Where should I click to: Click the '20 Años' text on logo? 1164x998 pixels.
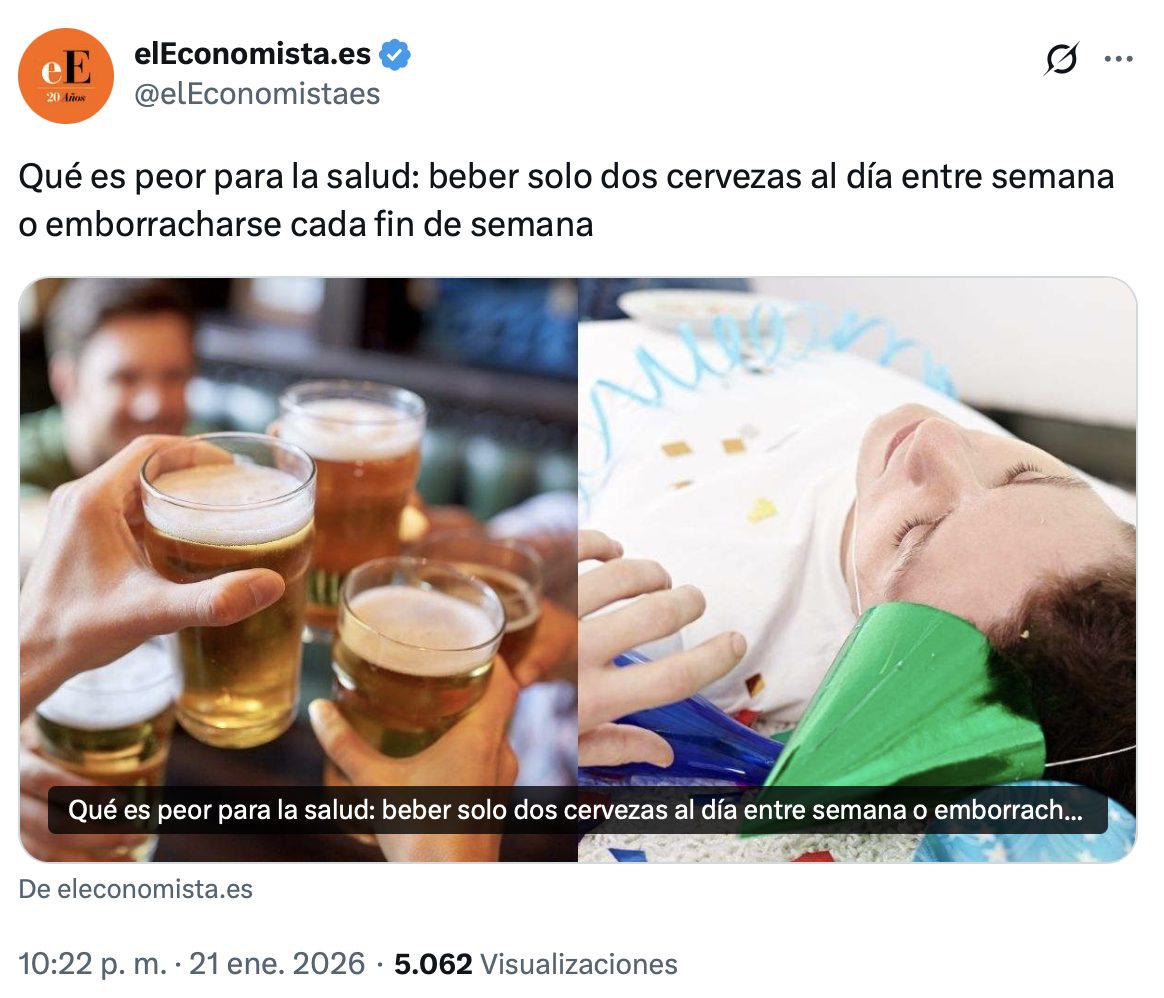pyautogui.click(x=66, y=97)
